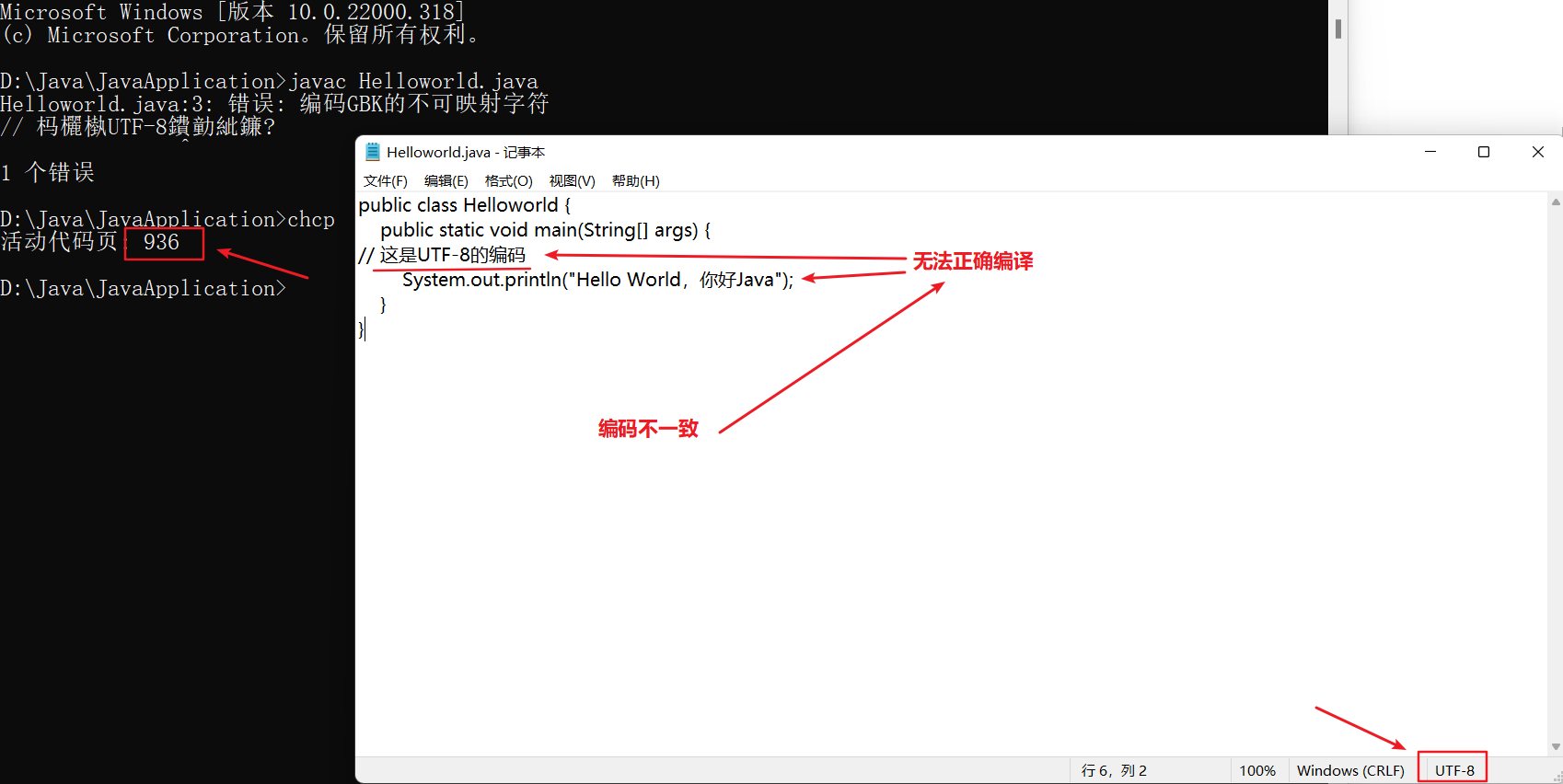Click the command prompt scrollbar thumb
Screen dimensions: 1563x784
(x=1337, y=29)
